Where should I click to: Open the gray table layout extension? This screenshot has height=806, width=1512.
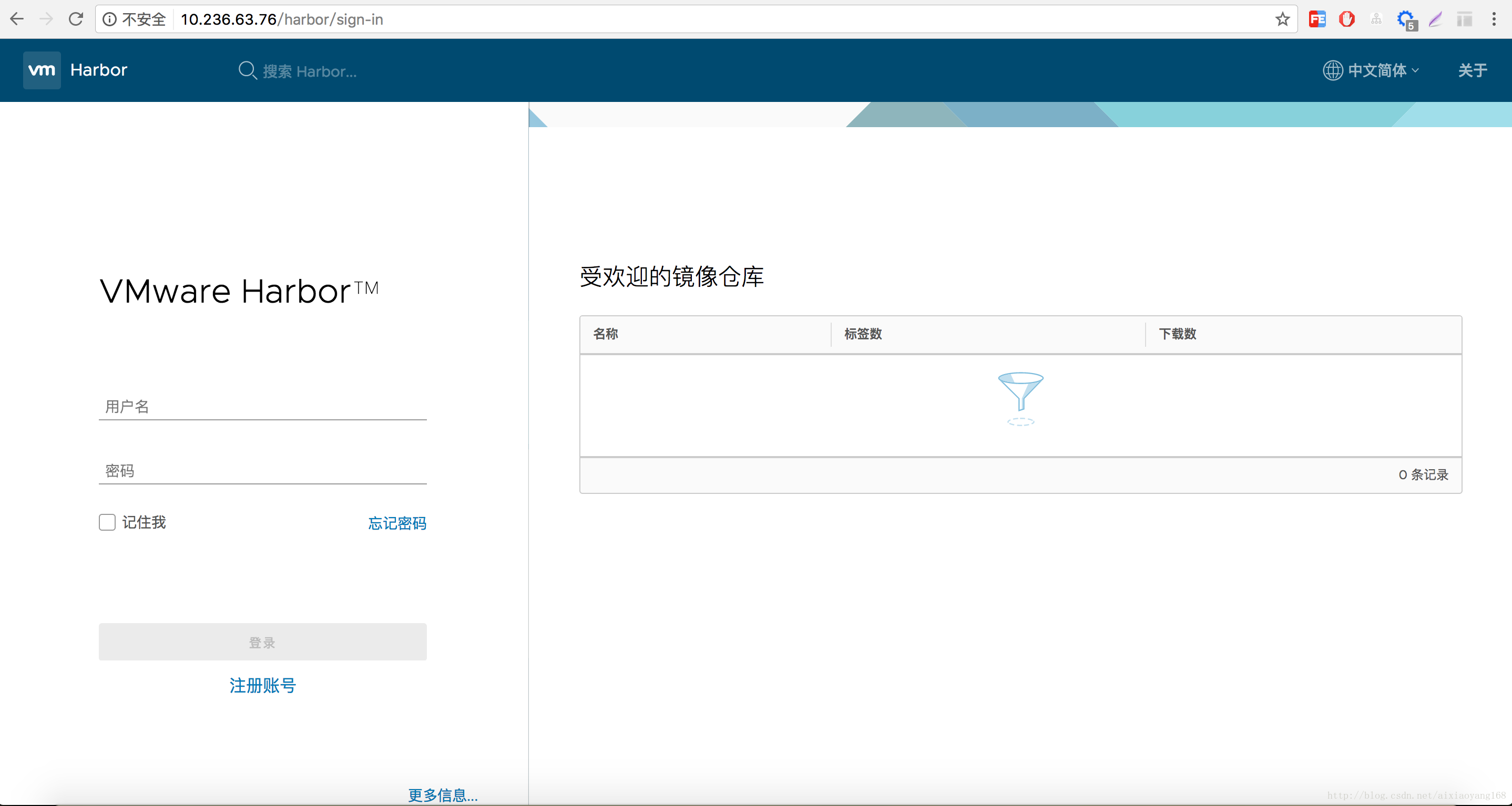coord(1465,19)
